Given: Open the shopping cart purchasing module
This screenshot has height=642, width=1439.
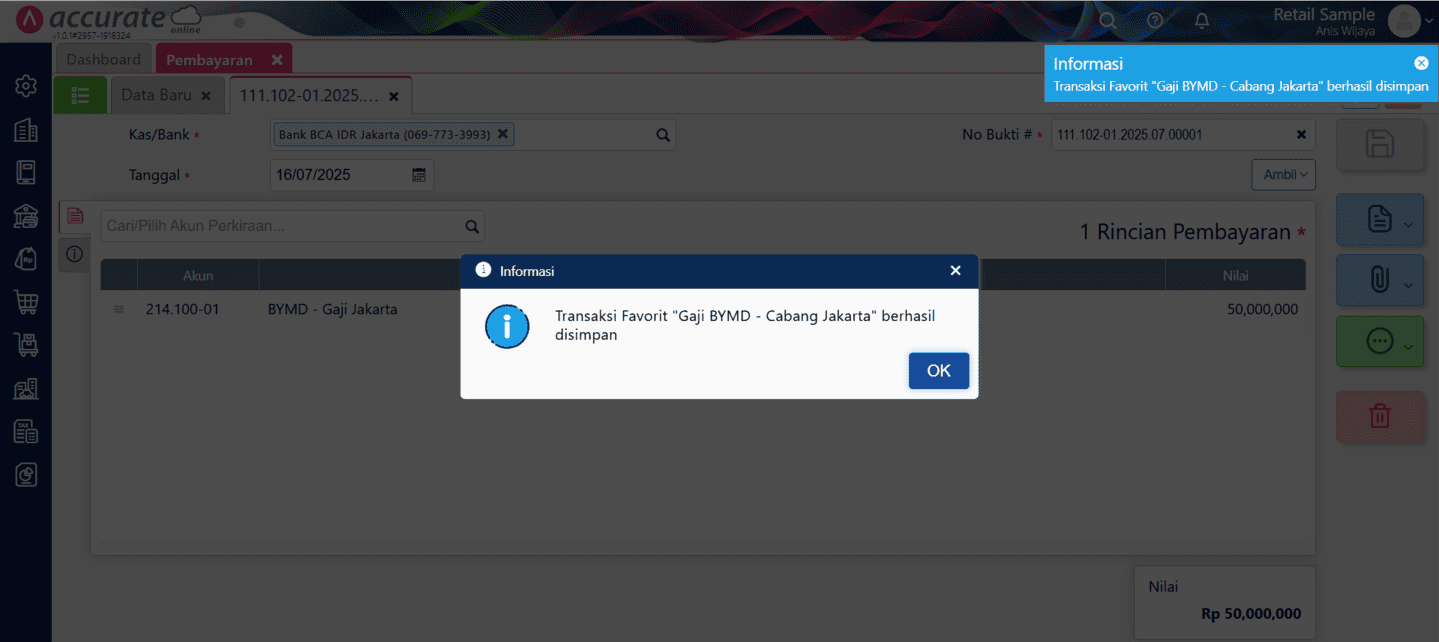Looking at the screenshot, I should 26,301.
